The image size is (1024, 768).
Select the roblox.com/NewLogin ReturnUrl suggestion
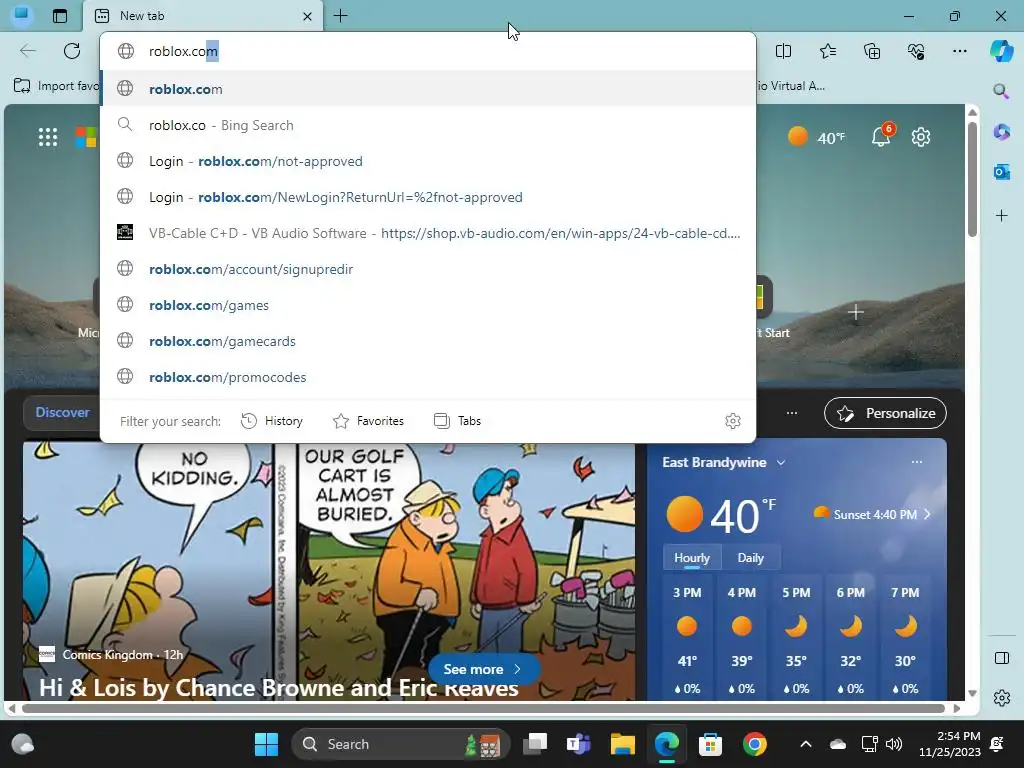point(428,197)
